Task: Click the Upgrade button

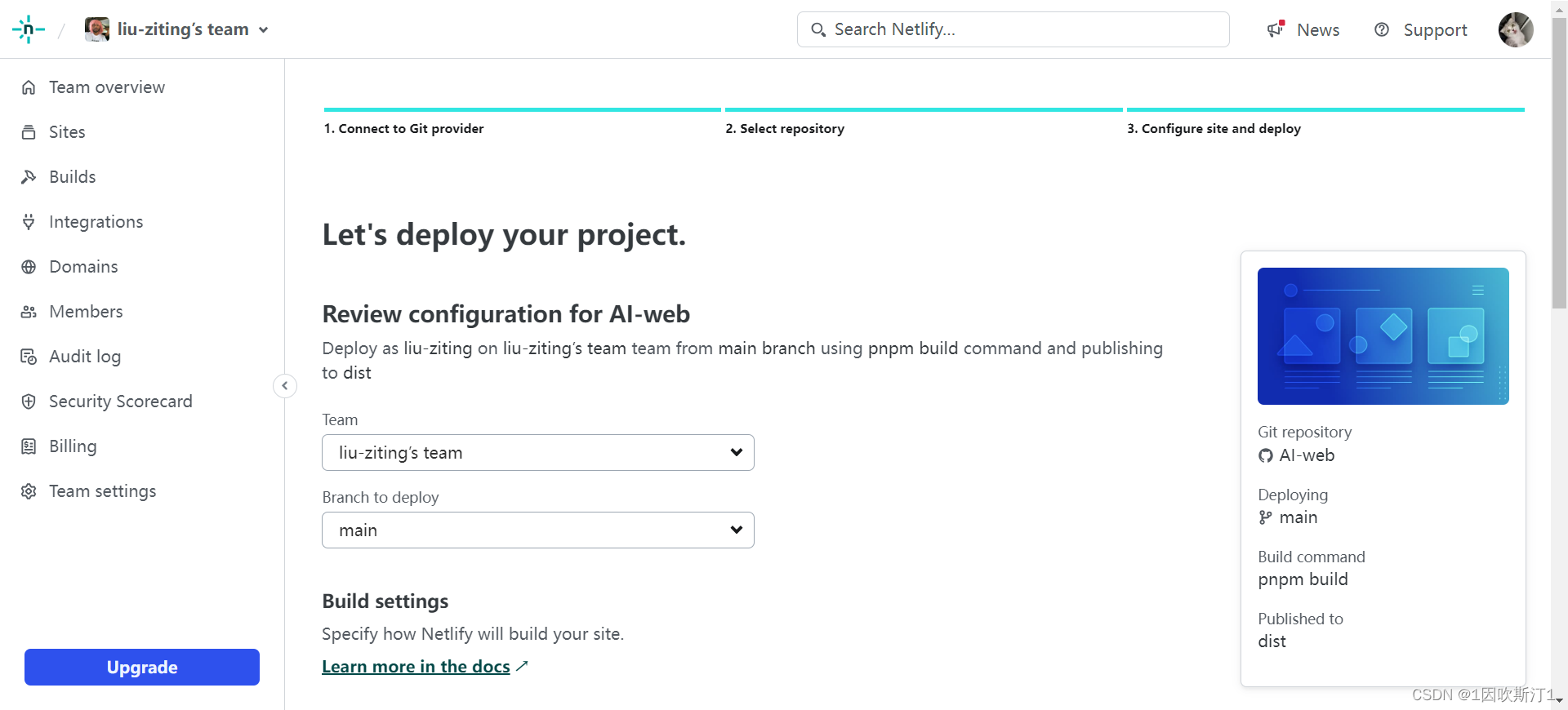Action: pos(142,668)
